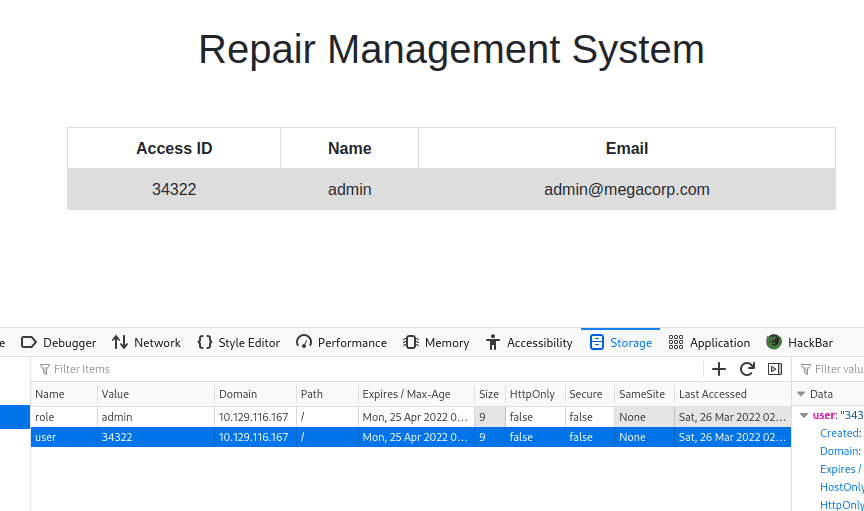Open the Memory panel
864x511 pixels.
(436, 342)
